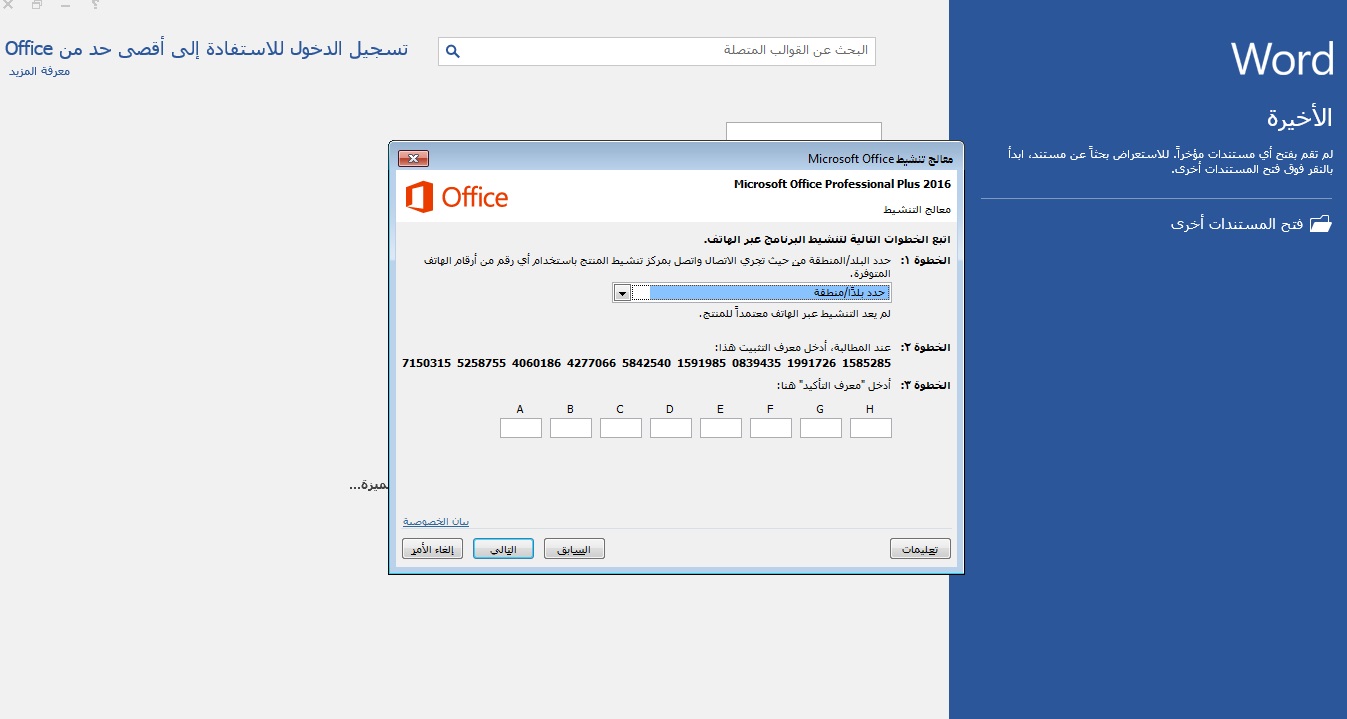The image size is (1347, 719).
Task: Click confirmation ID field B
Action: (x=571, y=428)
